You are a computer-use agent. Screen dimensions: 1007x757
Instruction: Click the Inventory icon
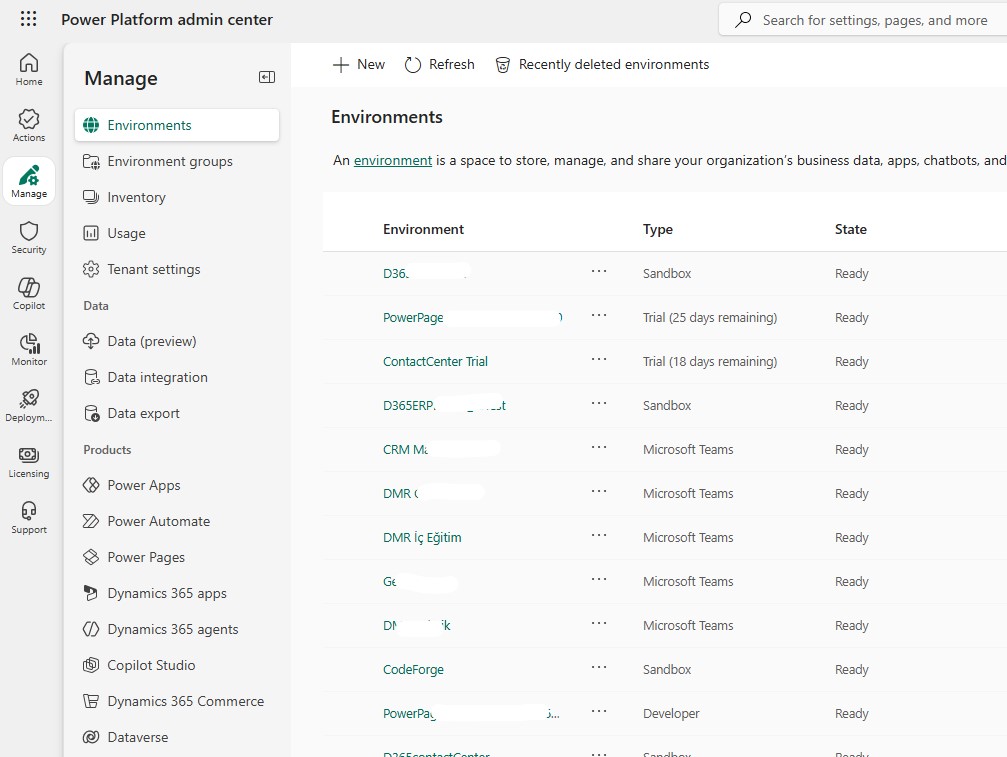coord(91,197)
